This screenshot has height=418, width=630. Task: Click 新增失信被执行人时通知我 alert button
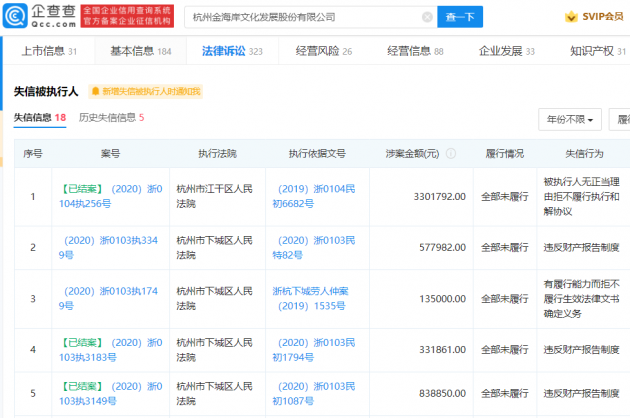click(146, 92)
